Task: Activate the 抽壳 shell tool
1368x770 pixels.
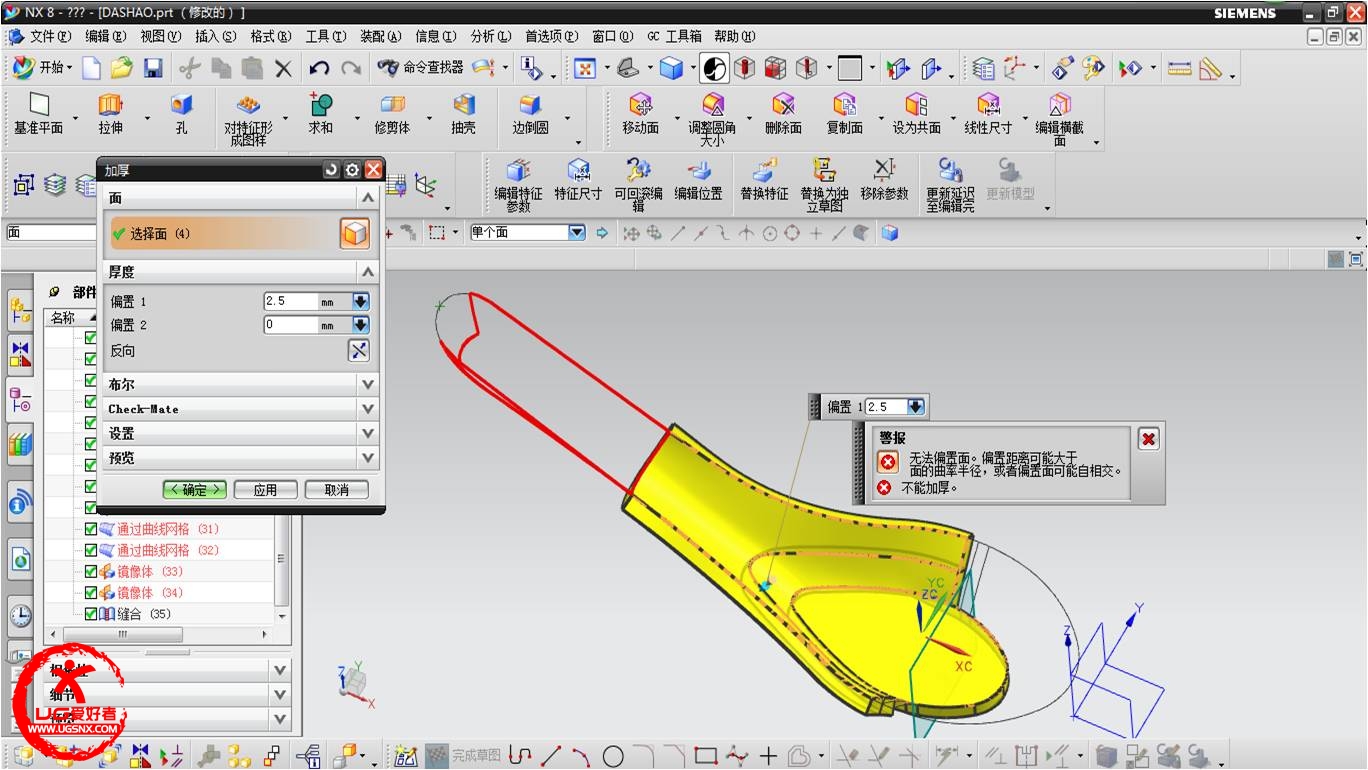Action: pyautogui.click(x=463, y=114)
